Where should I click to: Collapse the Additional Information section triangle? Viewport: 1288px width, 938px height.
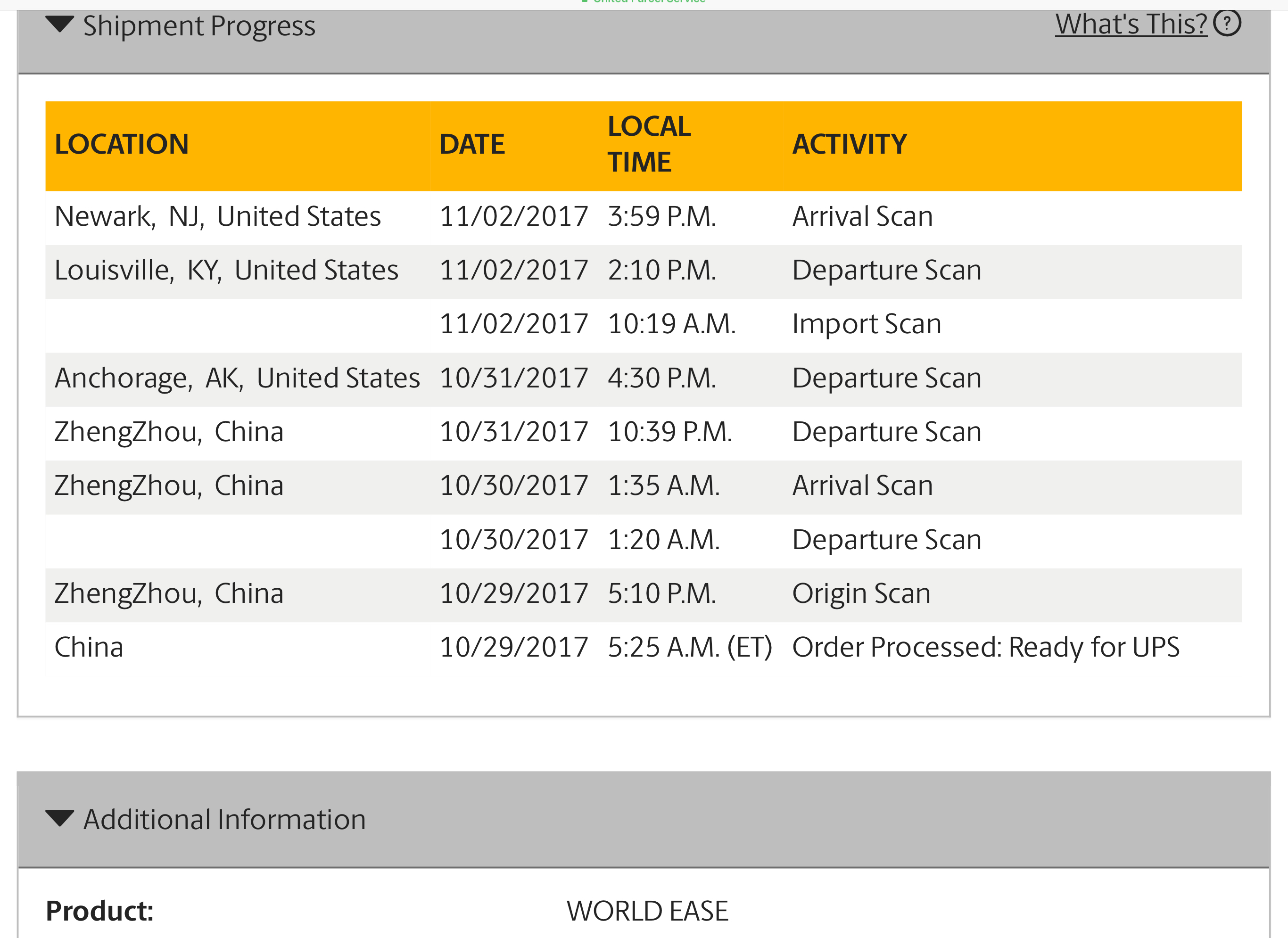(x=59, y=818)
